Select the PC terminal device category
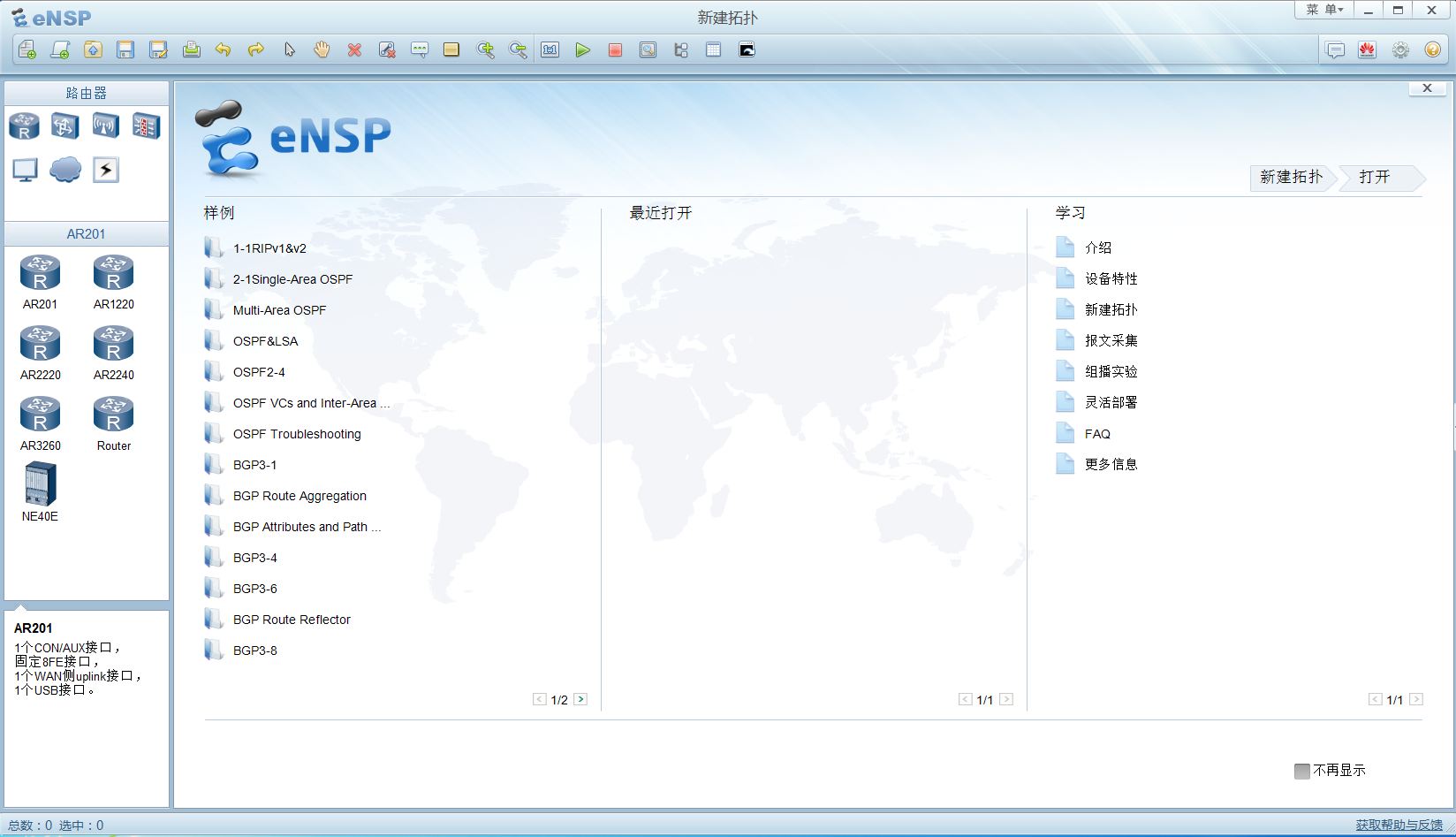Screen dimensions: 1456x837 click(25, 170)
